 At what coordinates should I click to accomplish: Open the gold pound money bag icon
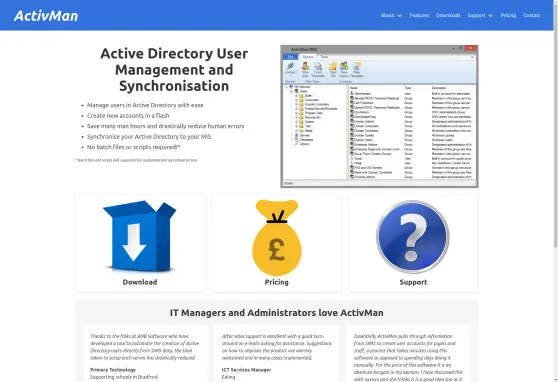(277, 237)
